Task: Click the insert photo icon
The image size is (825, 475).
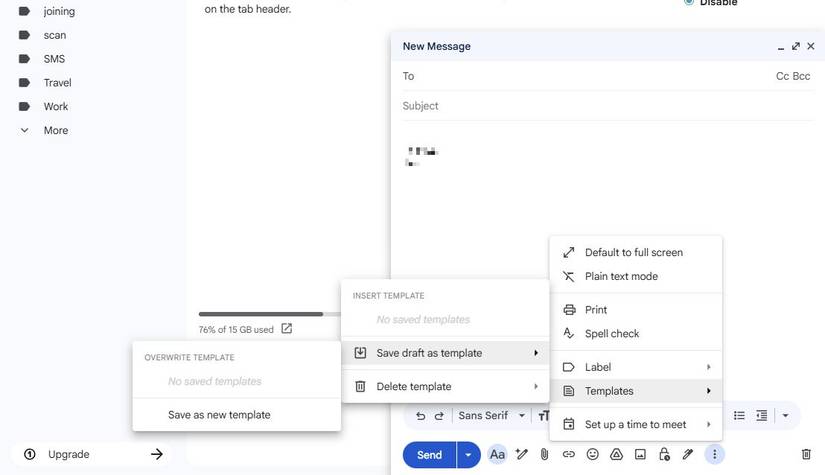Action: (640, 454)
